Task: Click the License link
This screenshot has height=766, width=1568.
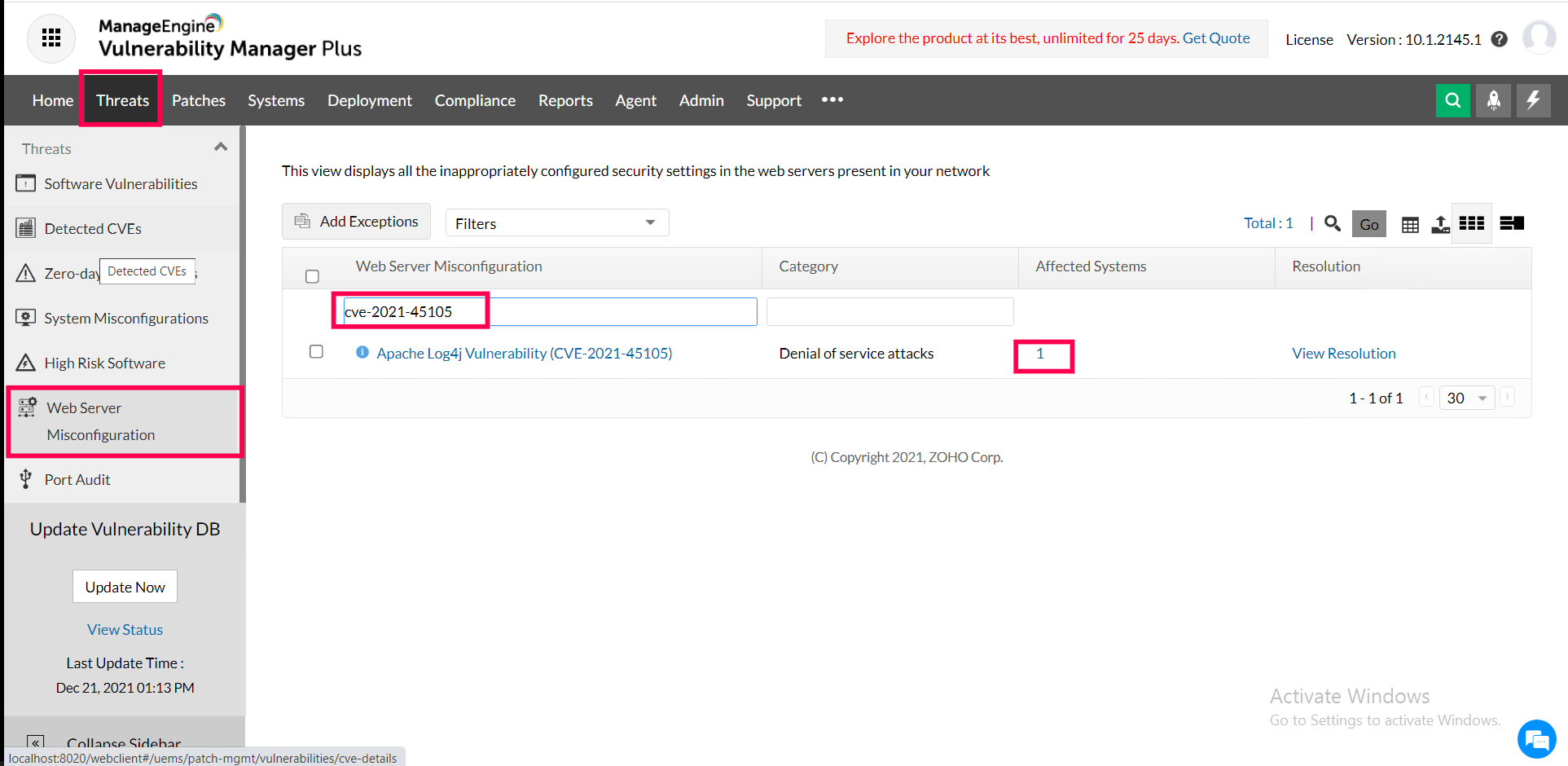Action: coord(1309,39)
